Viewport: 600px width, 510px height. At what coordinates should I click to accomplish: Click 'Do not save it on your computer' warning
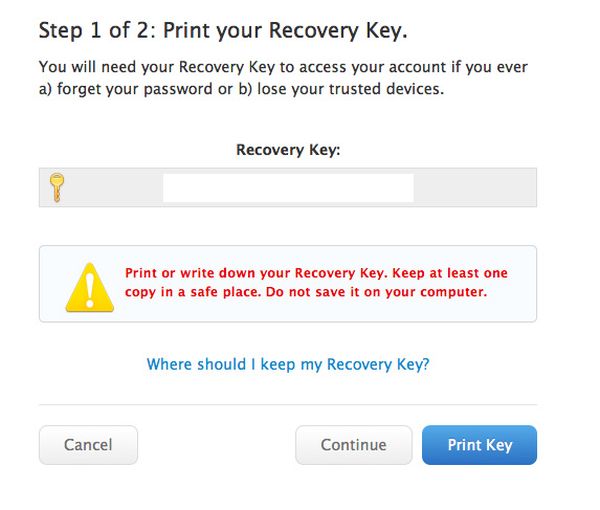coord(377,292)
